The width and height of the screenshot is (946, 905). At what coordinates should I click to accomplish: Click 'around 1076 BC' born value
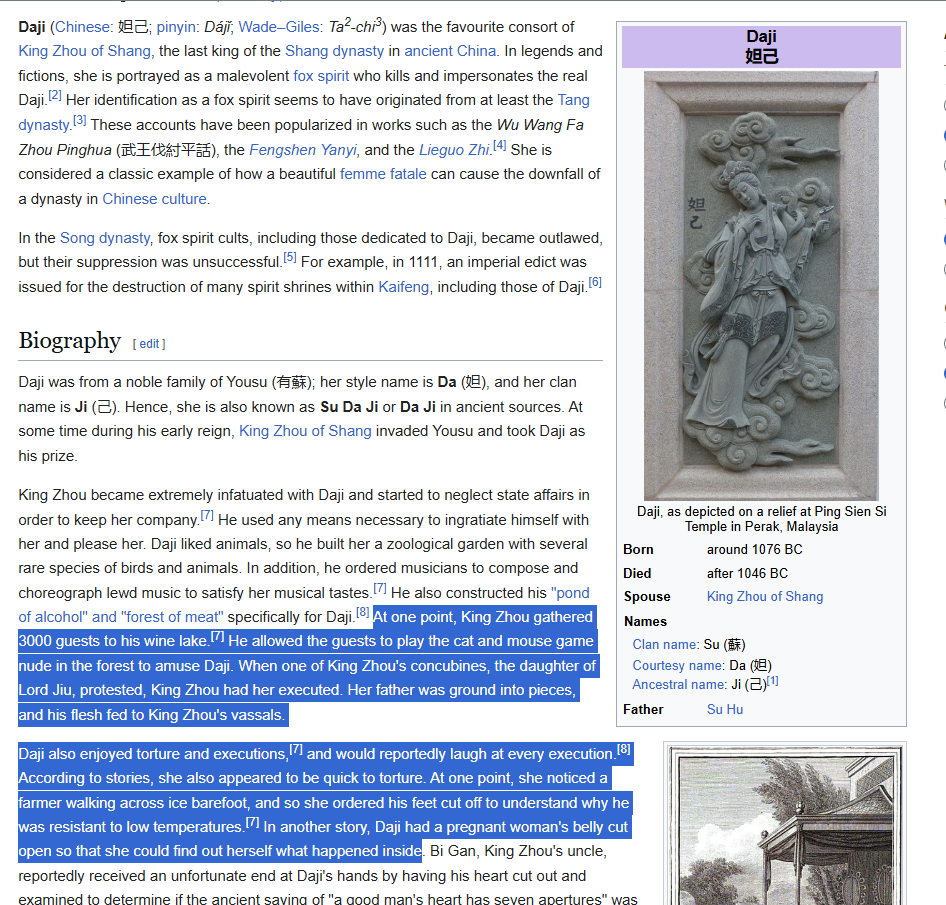[x=754, y=550]
